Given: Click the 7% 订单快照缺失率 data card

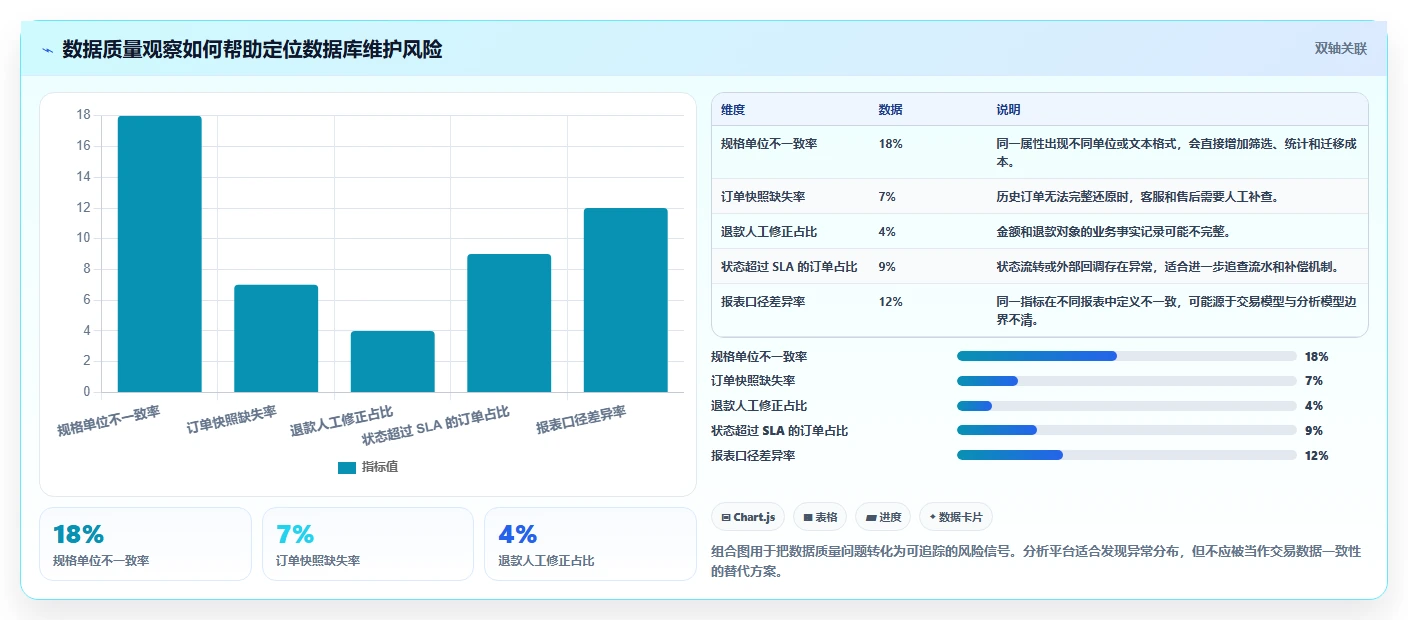Looking at the screenshot, I should (x=368, y=544).
